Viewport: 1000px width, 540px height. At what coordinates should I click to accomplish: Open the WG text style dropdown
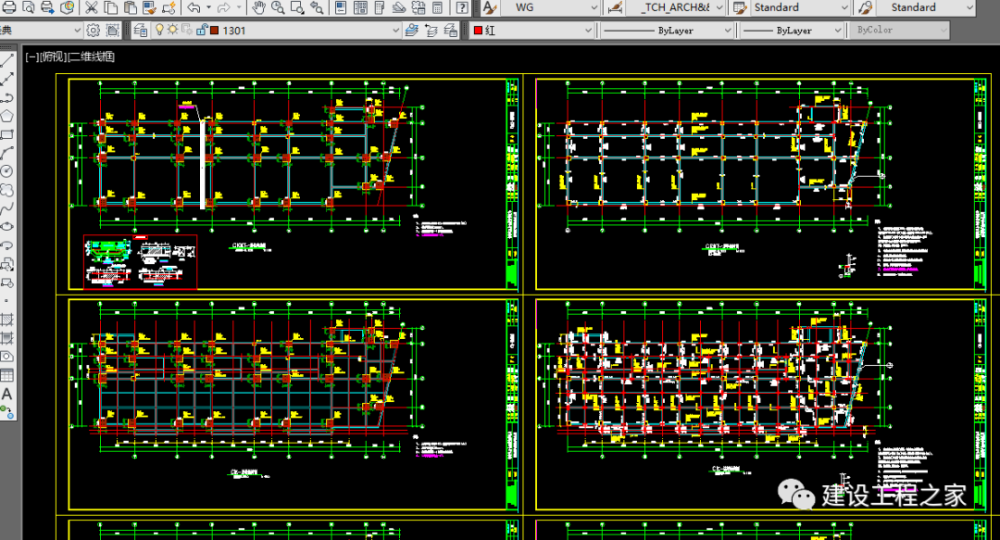click(550, 8)
